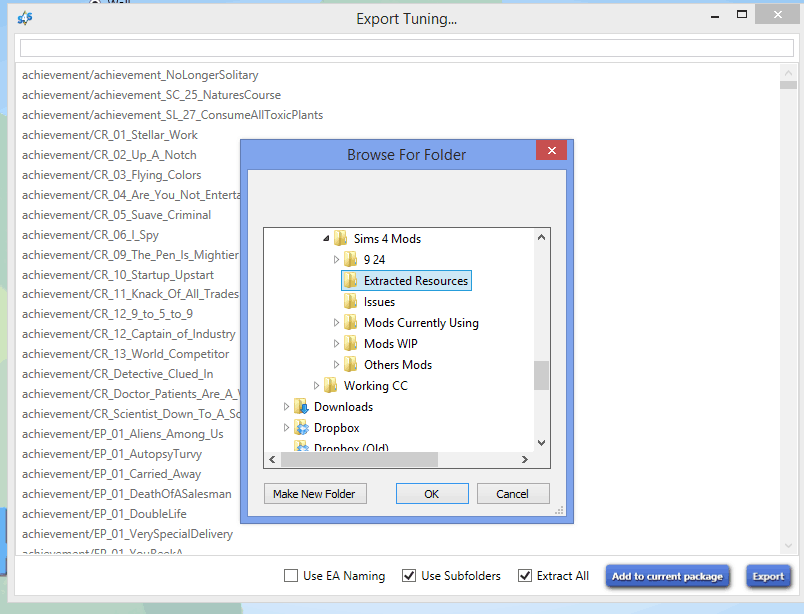The height and width of the screenshot is (614, 804).
Task: Expand the Mods Currently Using folder
Action: 337,323
